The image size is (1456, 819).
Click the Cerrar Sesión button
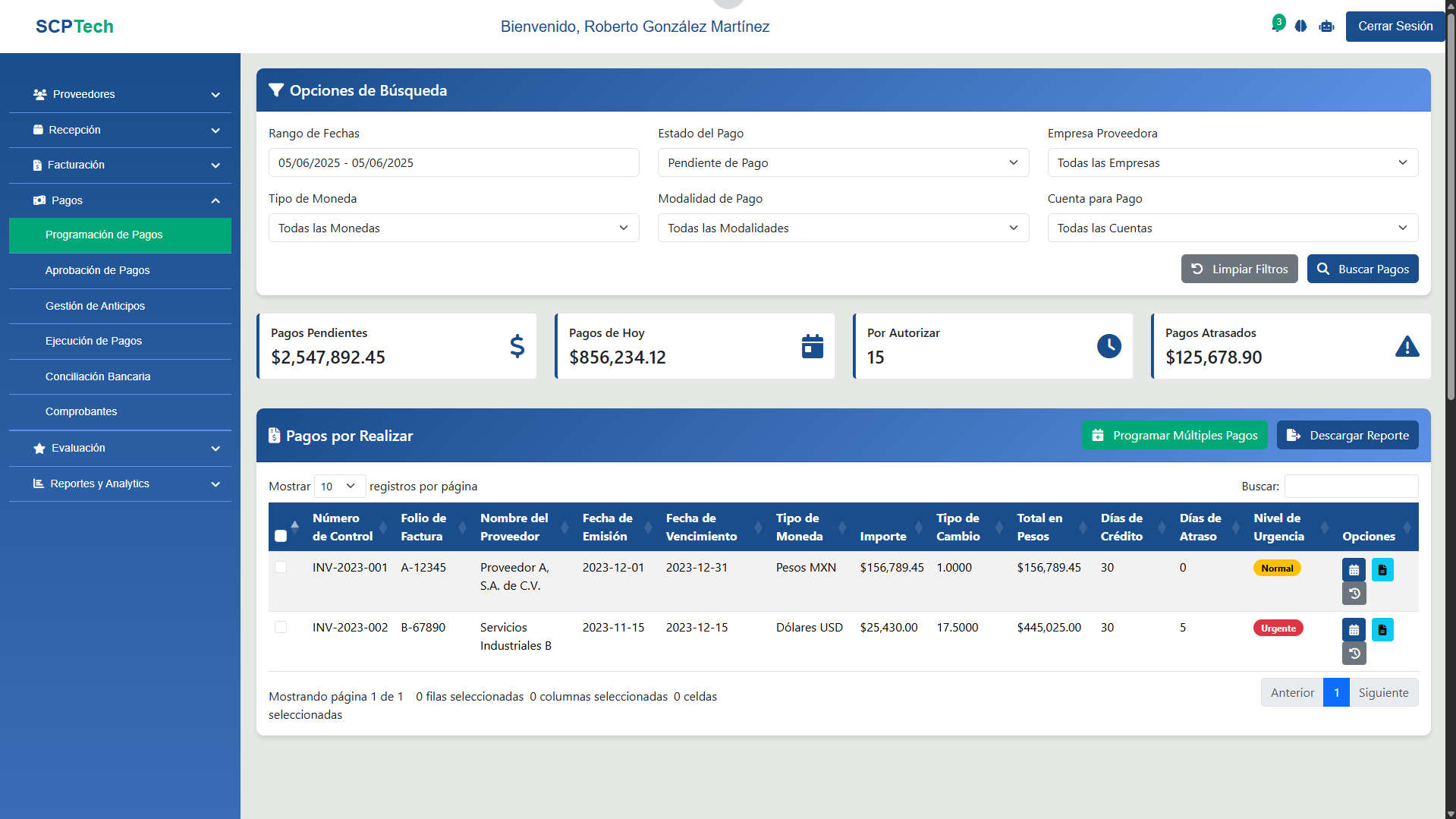[1395, 27]
